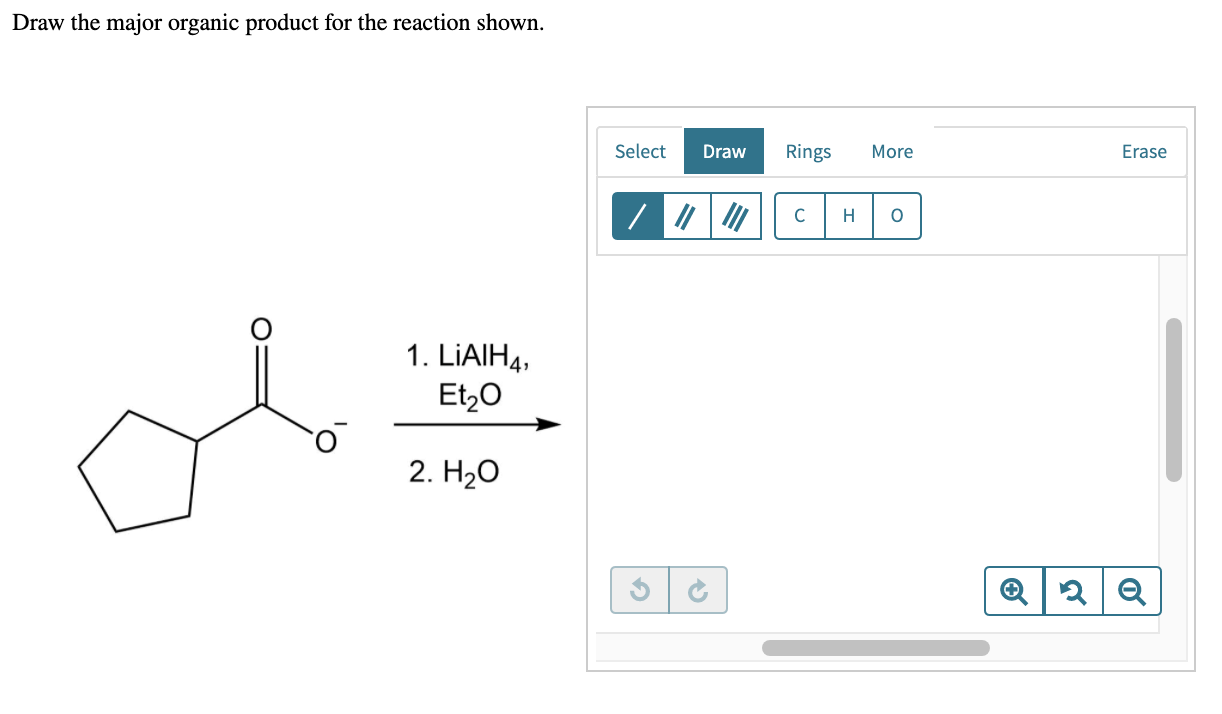Click the empty drawing canvas area
The image size is (1222, 714).
click(878, 410)
